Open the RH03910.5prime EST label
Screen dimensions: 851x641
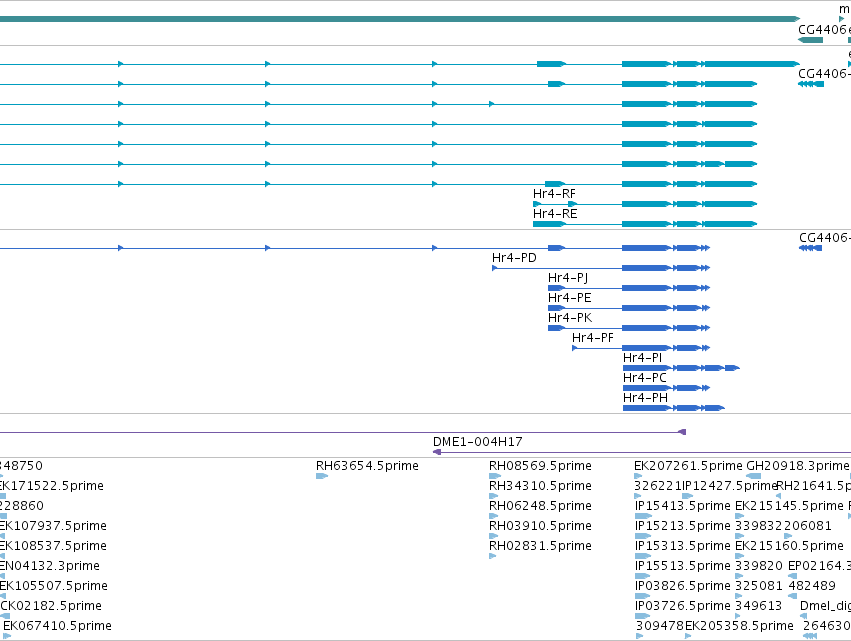tap(540, 526)
